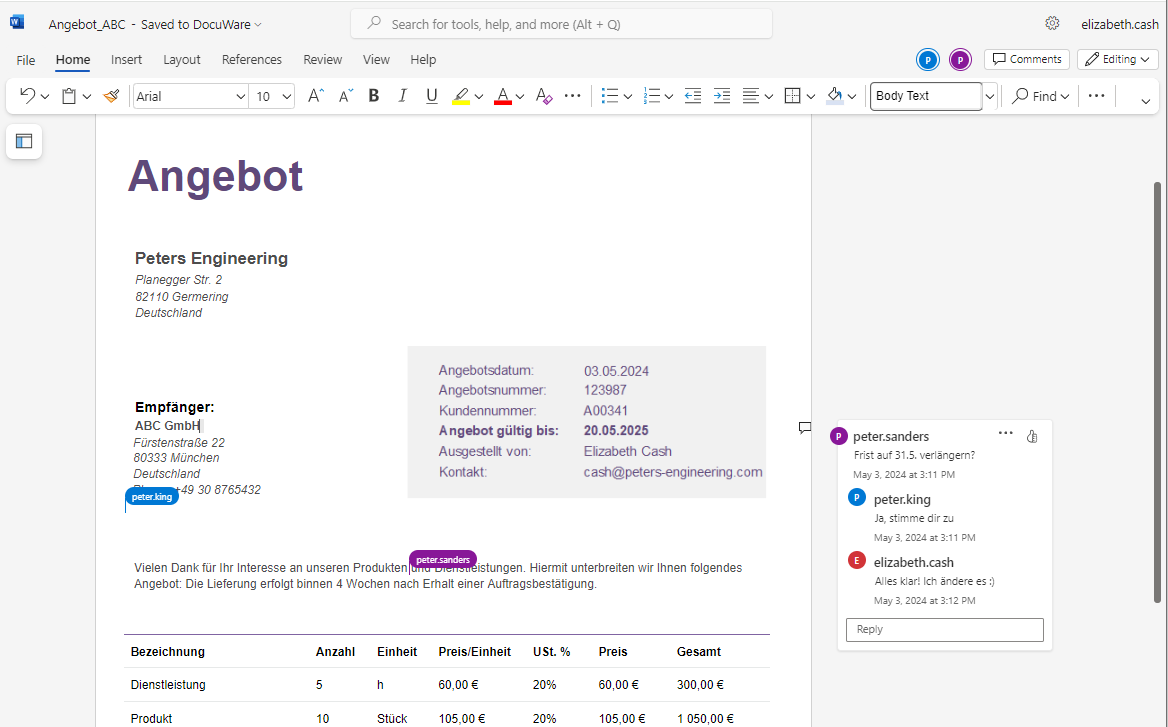Decrease the paragraph indent

tap(692, 96)
